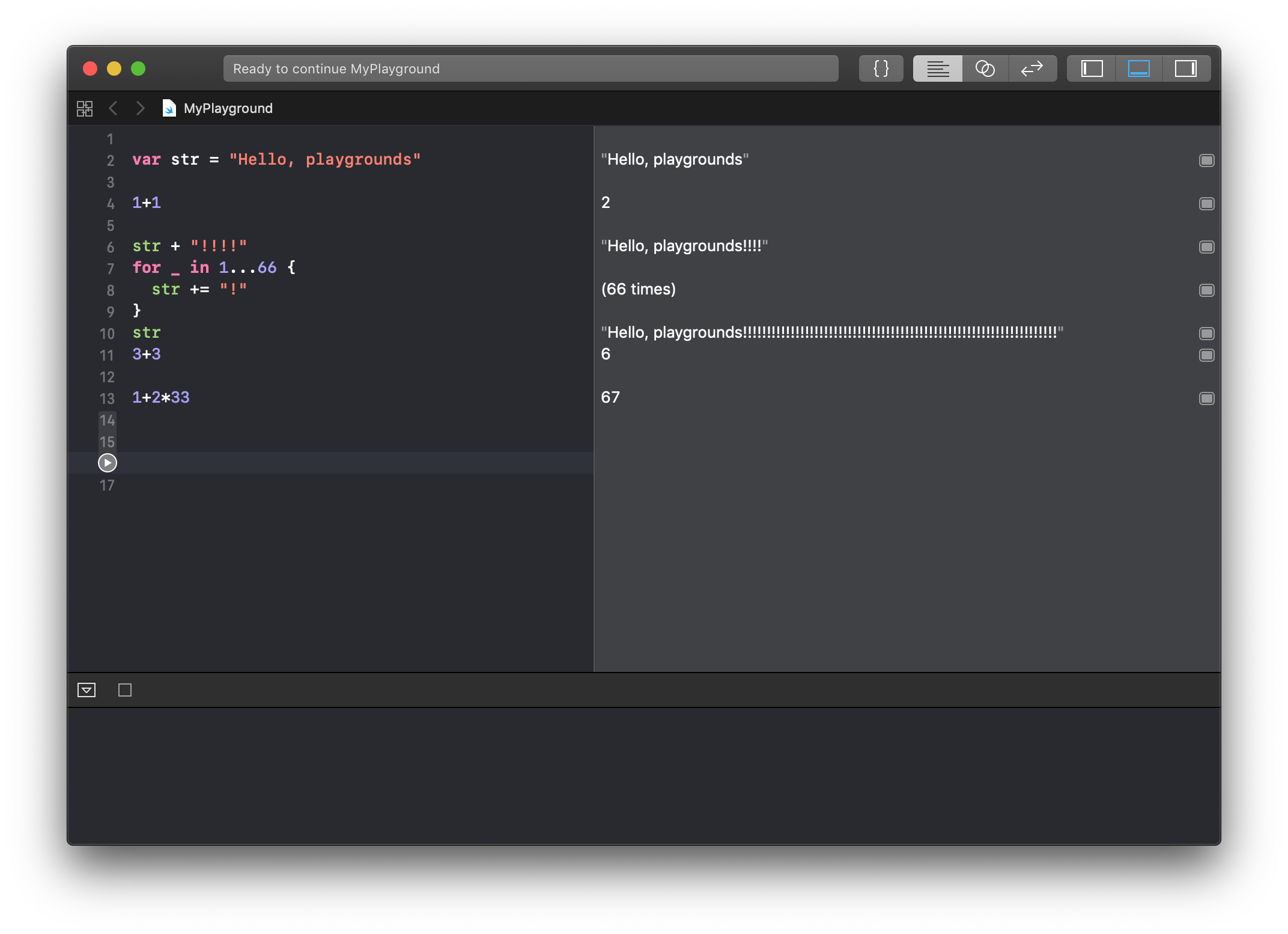
Task: Toggle the right inspector panel
Action: 1185,69
